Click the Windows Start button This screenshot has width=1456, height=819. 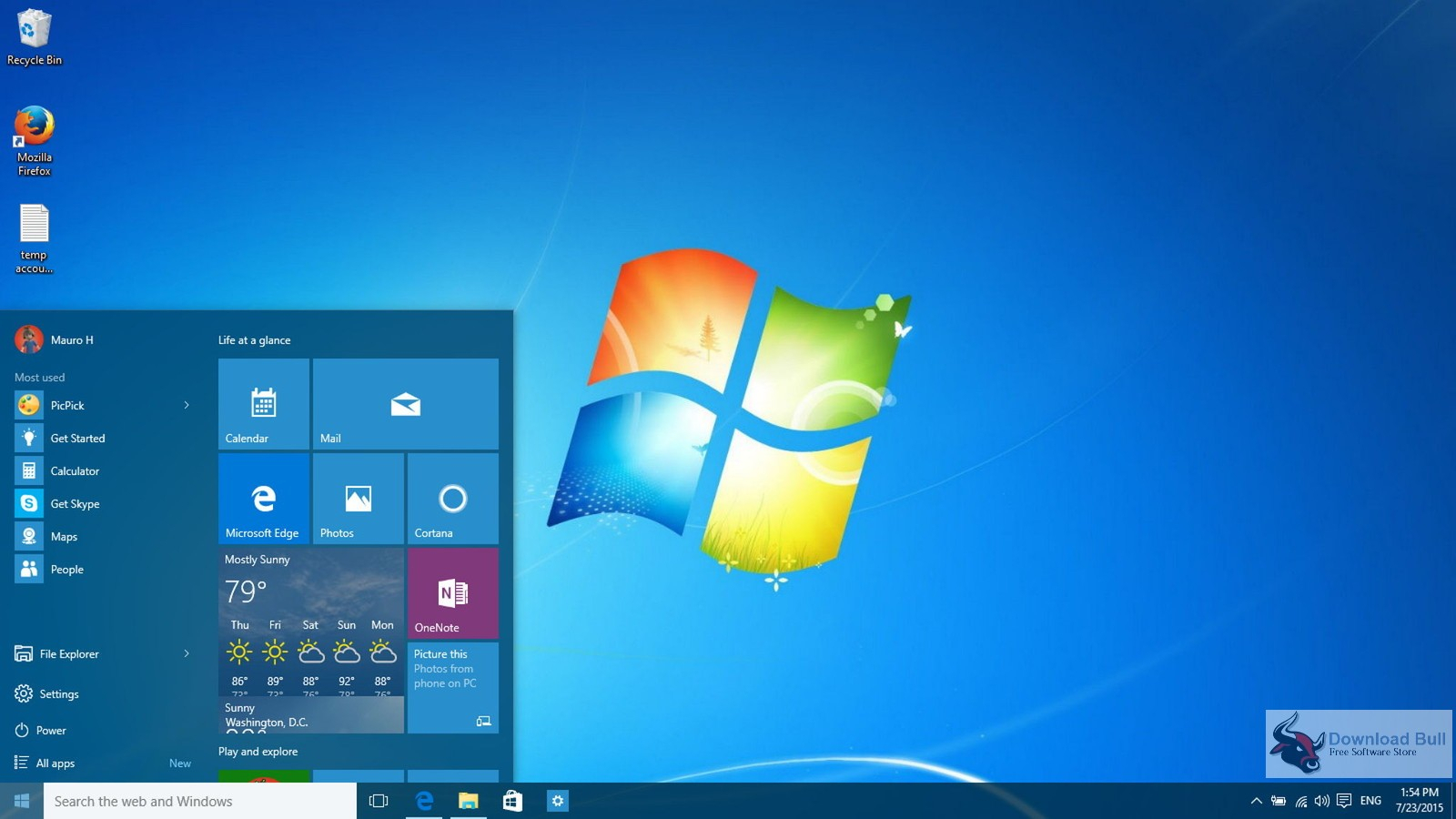[x=22, y=801]
